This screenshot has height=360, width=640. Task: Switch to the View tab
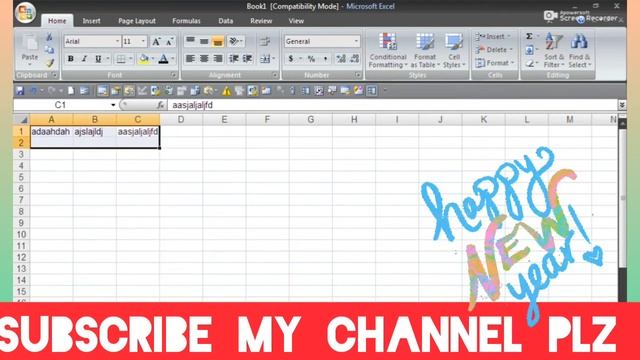[296, 21]
